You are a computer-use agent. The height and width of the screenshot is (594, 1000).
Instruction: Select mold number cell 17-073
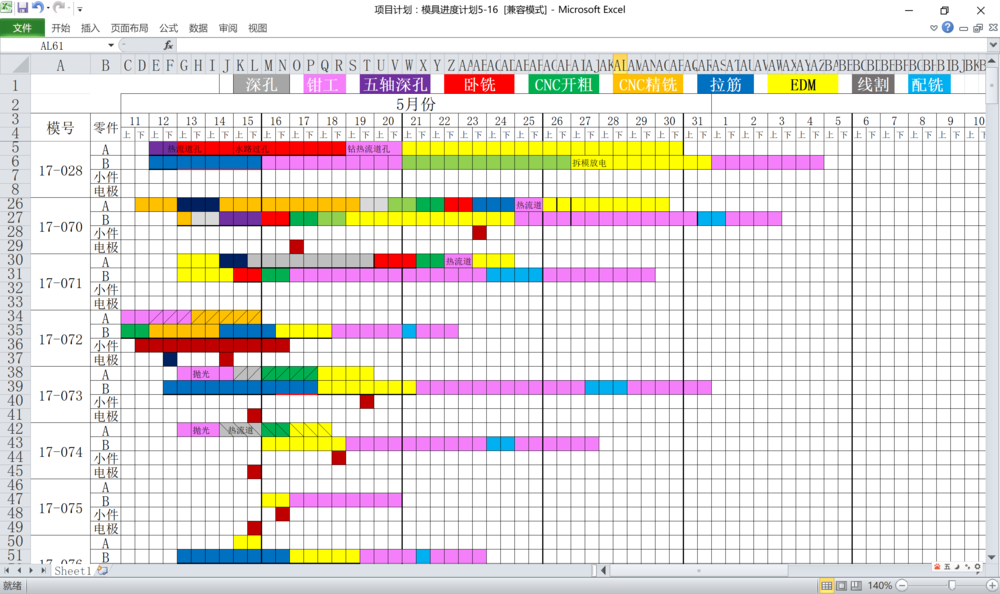coord(61,395)
